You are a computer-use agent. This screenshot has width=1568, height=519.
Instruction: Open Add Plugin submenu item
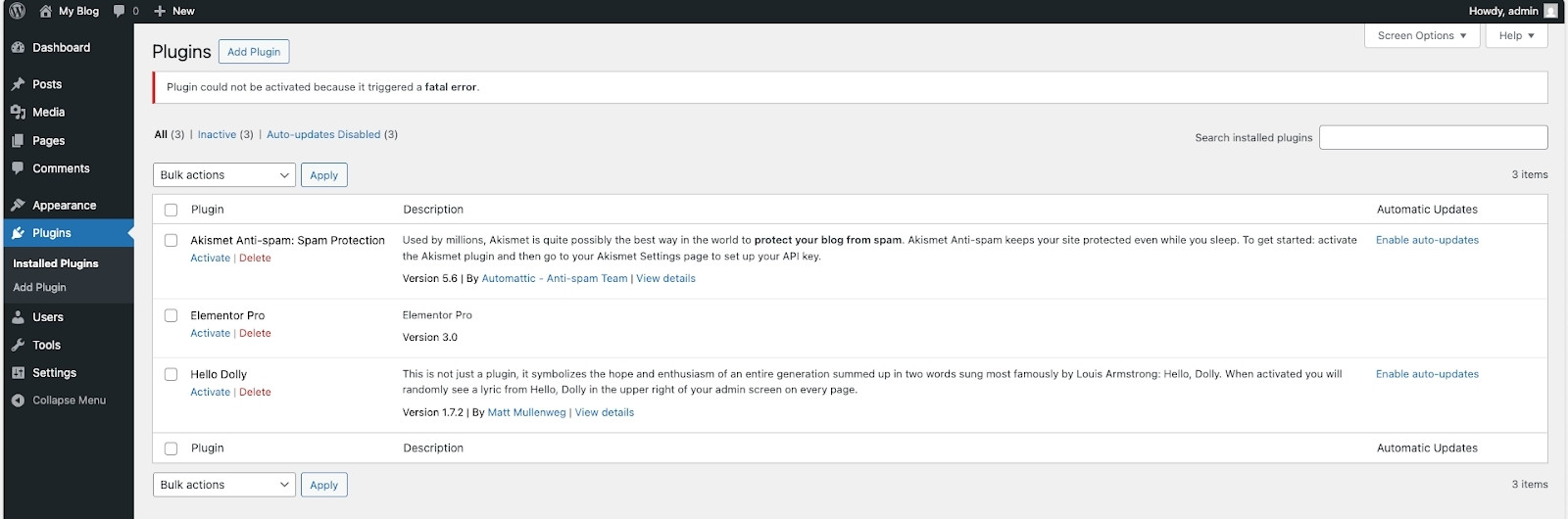[39, 287]
